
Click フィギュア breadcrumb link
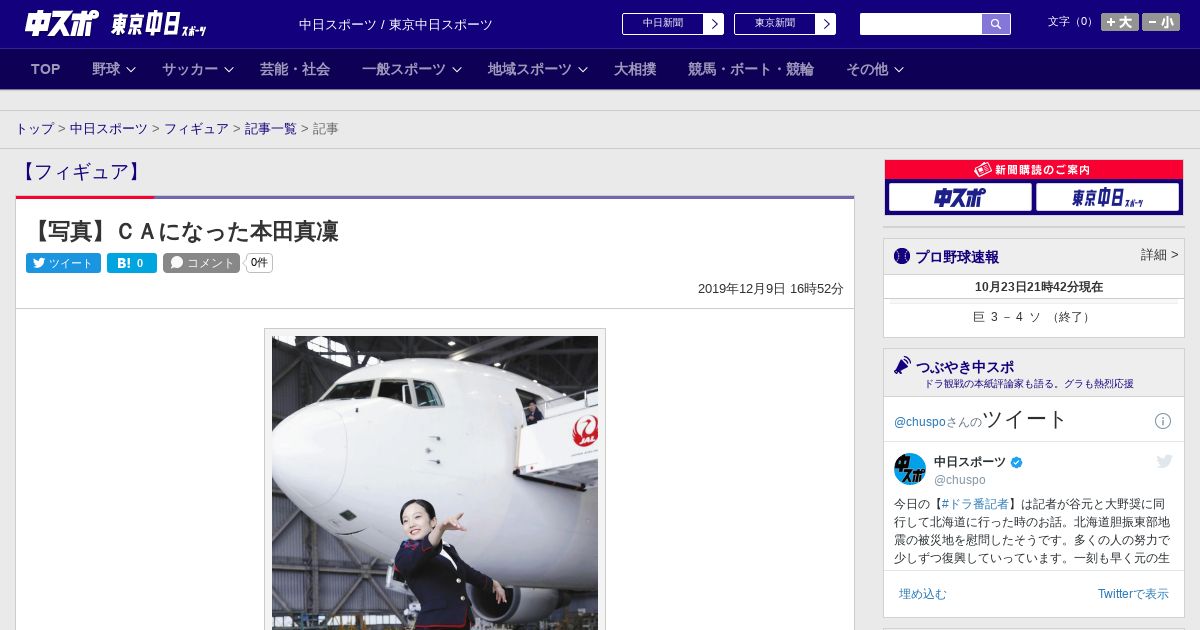click(196, 129)
